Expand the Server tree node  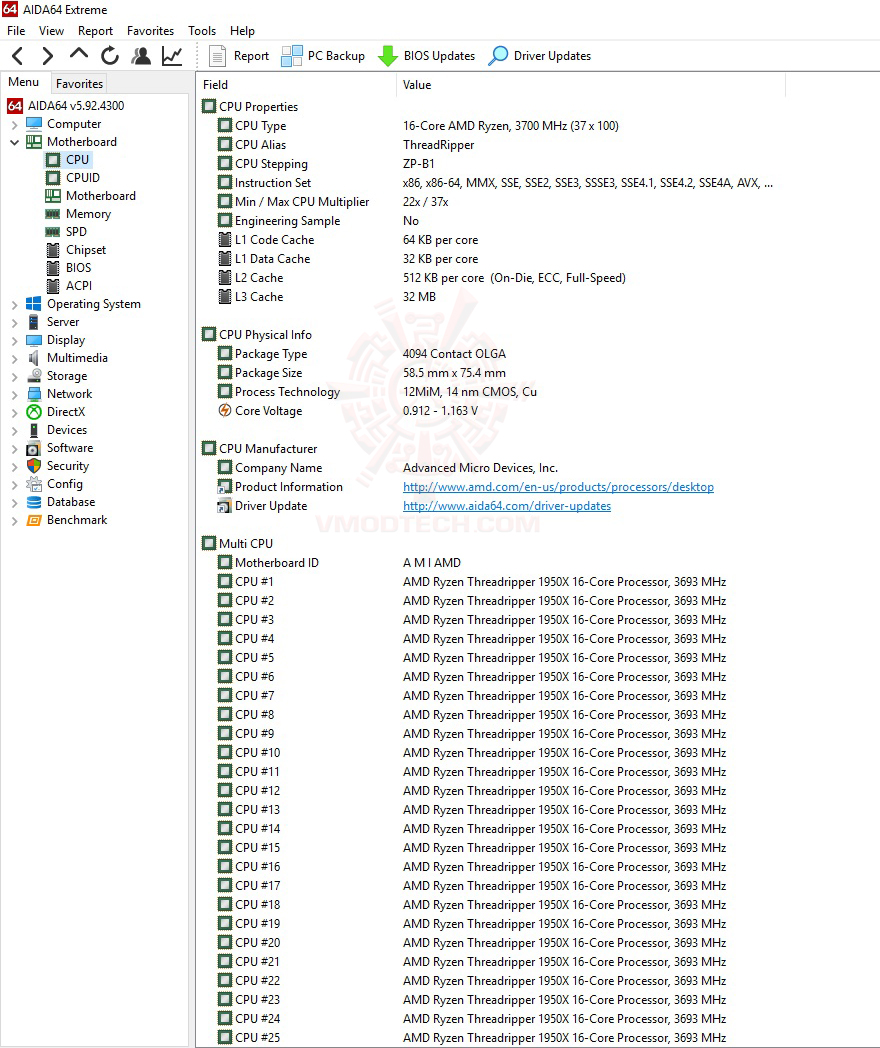[14, 323]
